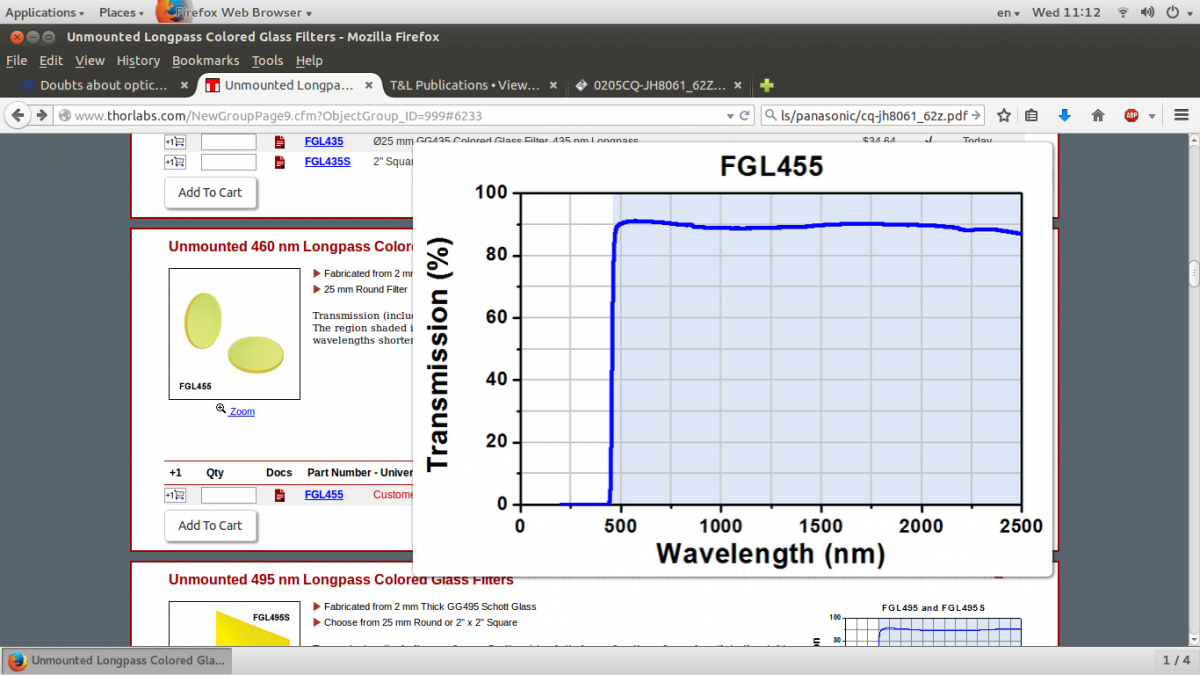This screenshot has width=1200, height=675.
Task: Click the Adblock Plus ABP icon
Action: tap(1131, 115)
